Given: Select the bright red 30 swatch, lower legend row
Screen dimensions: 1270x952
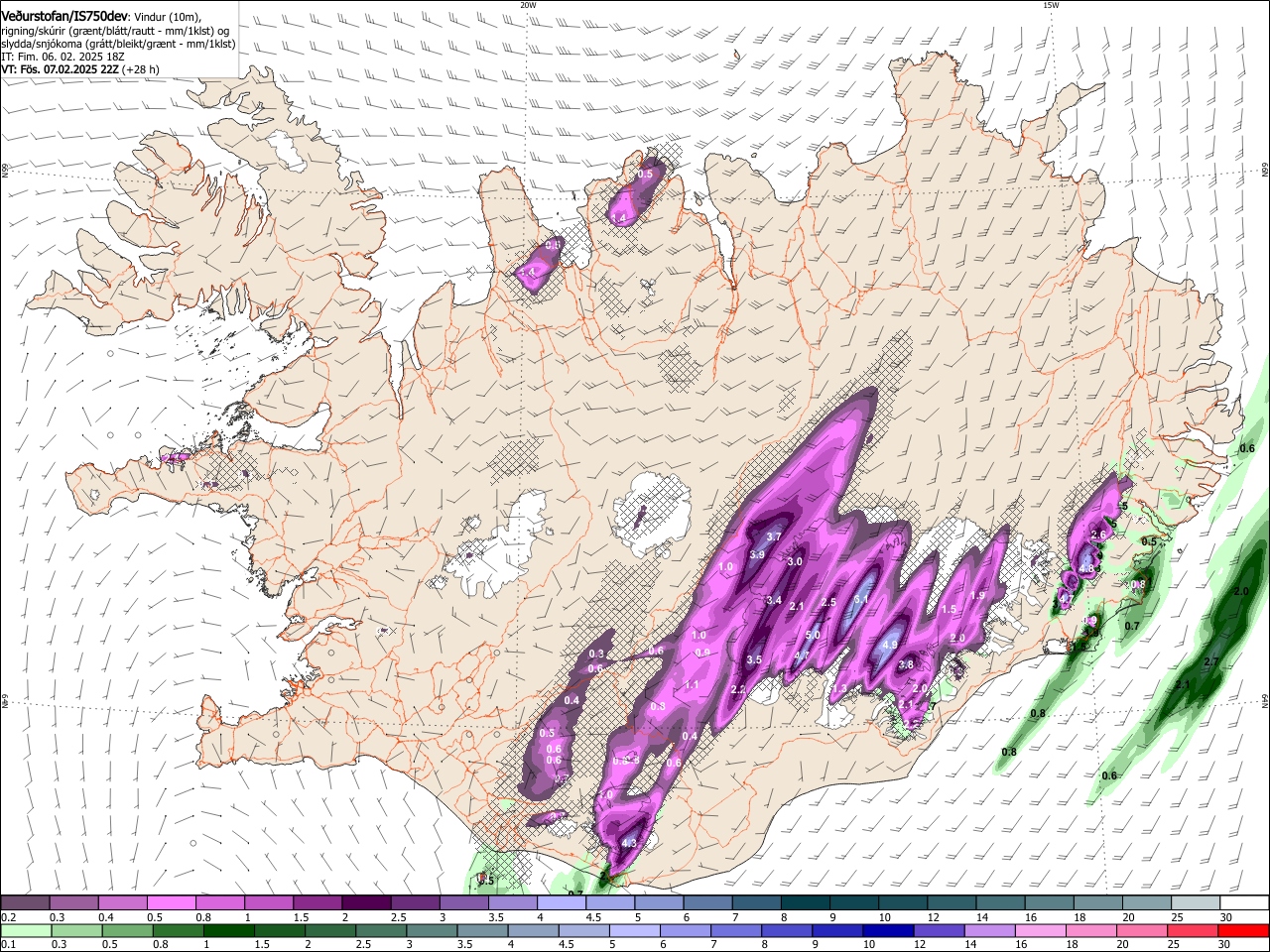Looking at the screenshot, I should tap(1242, 930).
